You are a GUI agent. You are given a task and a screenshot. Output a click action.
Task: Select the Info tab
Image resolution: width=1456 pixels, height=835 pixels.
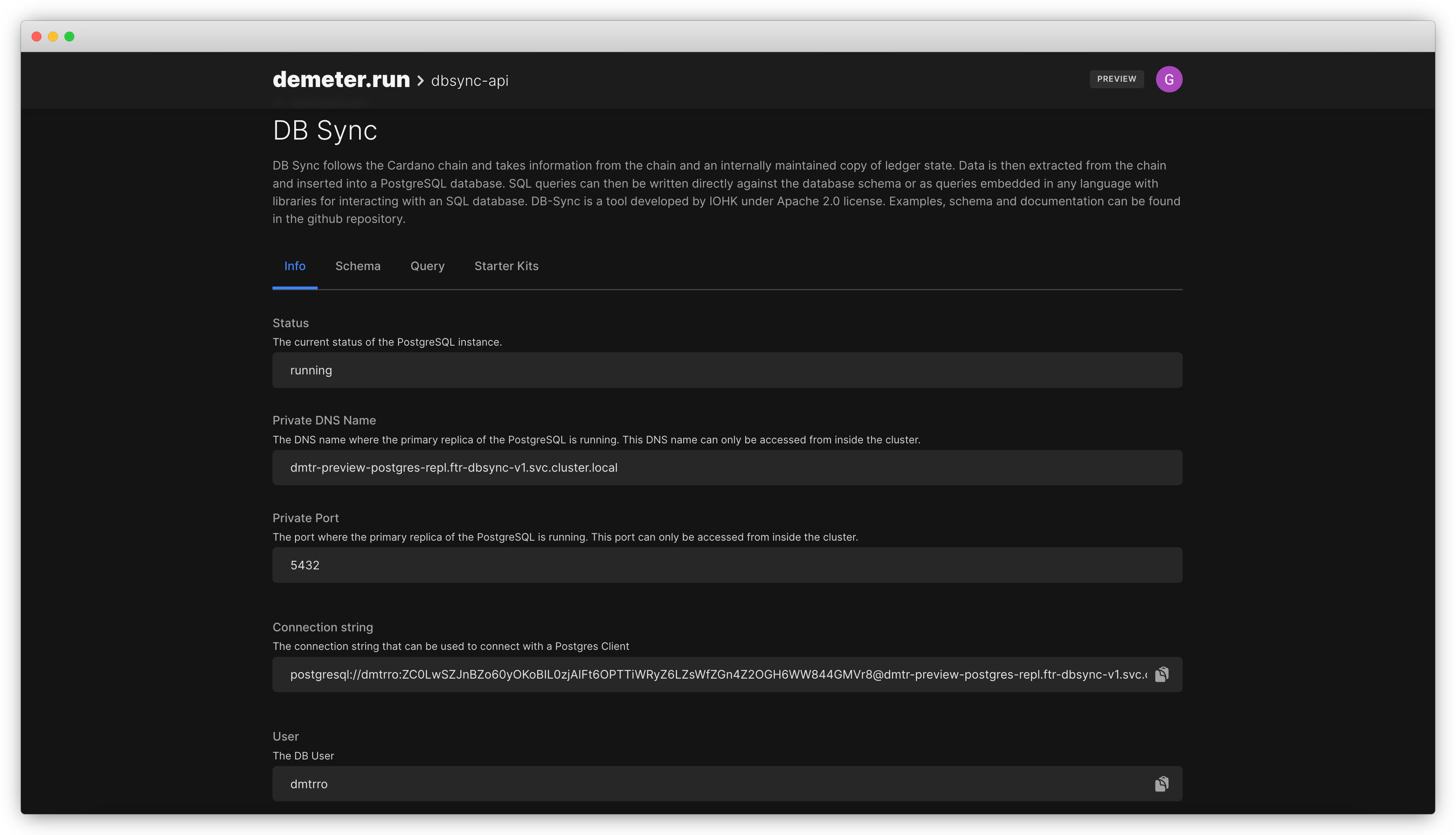click(295, 266)
